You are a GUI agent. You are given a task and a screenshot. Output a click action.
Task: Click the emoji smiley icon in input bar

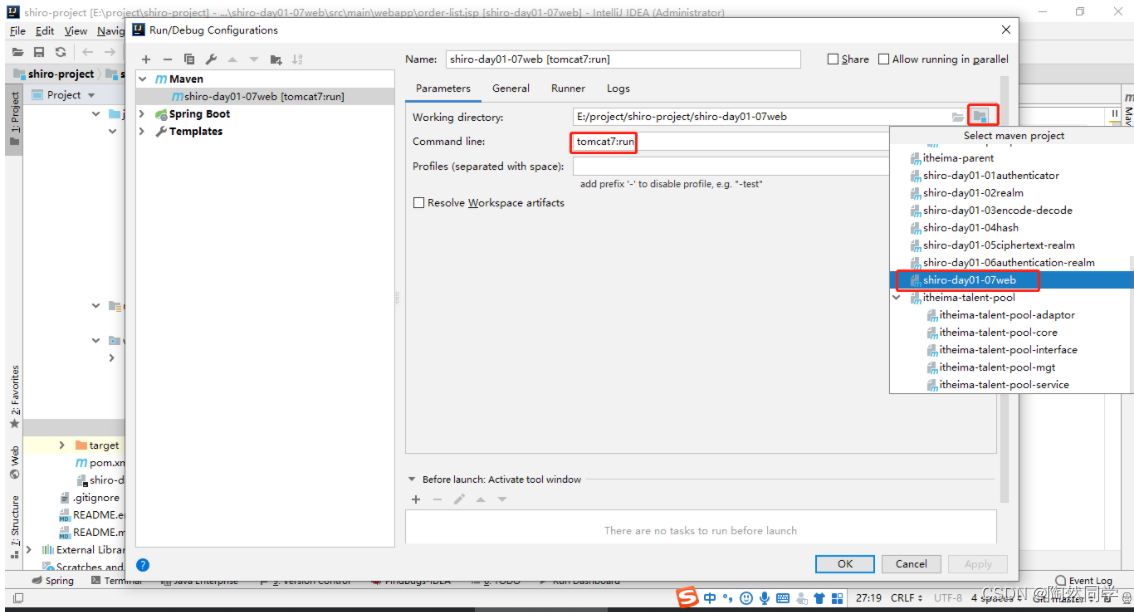[x=746, y=598]
